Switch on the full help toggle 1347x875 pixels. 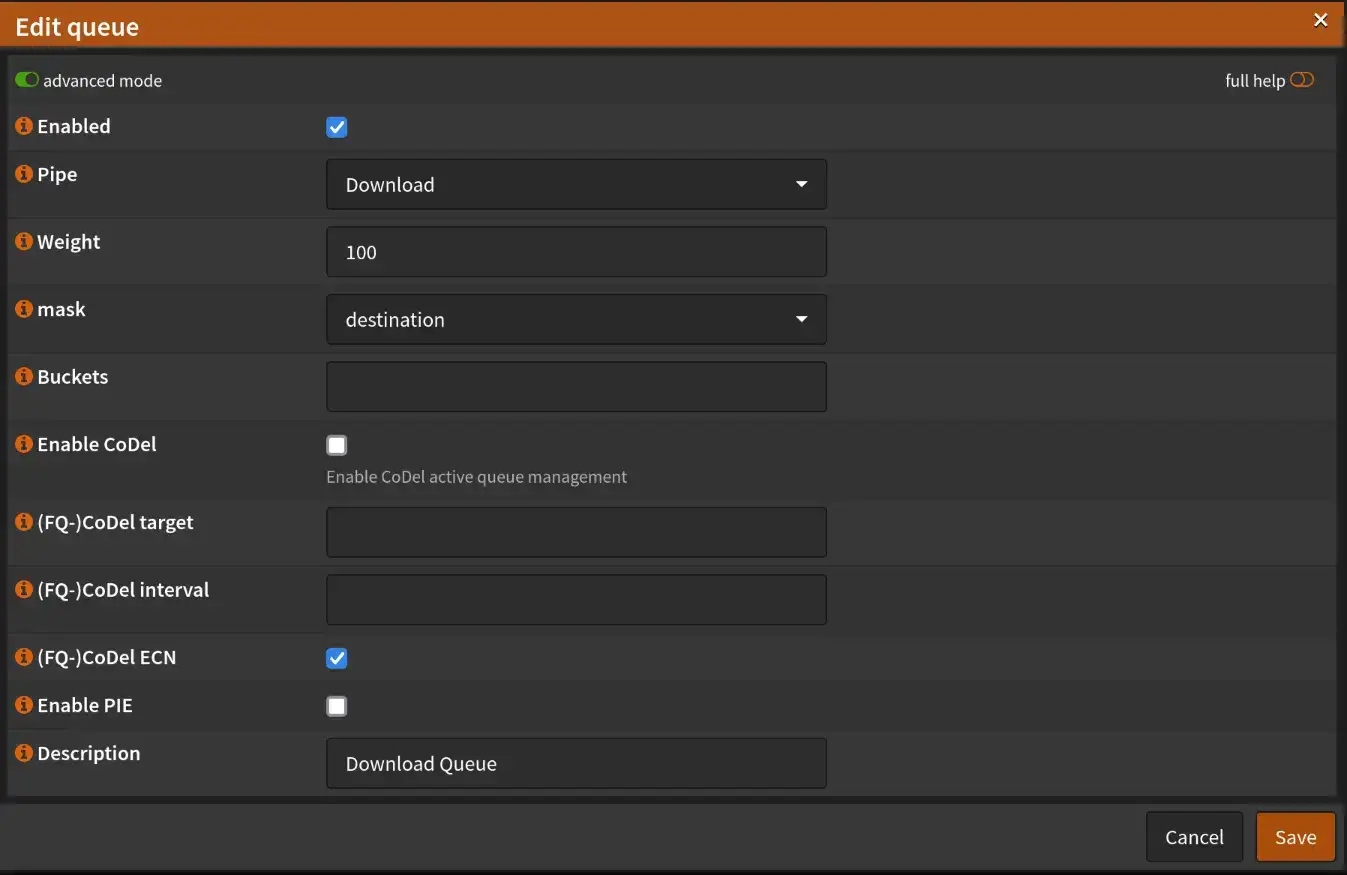(x=1301, y=80)
